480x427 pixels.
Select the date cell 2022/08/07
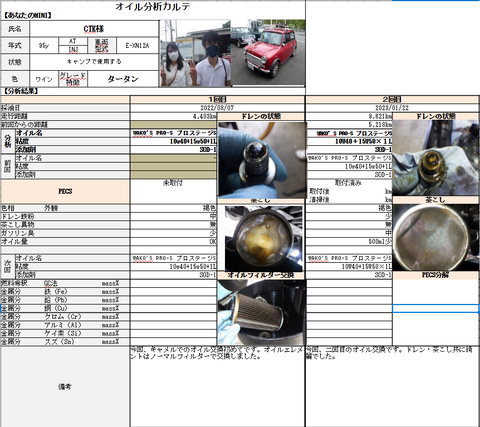click(x=217, y=108)
